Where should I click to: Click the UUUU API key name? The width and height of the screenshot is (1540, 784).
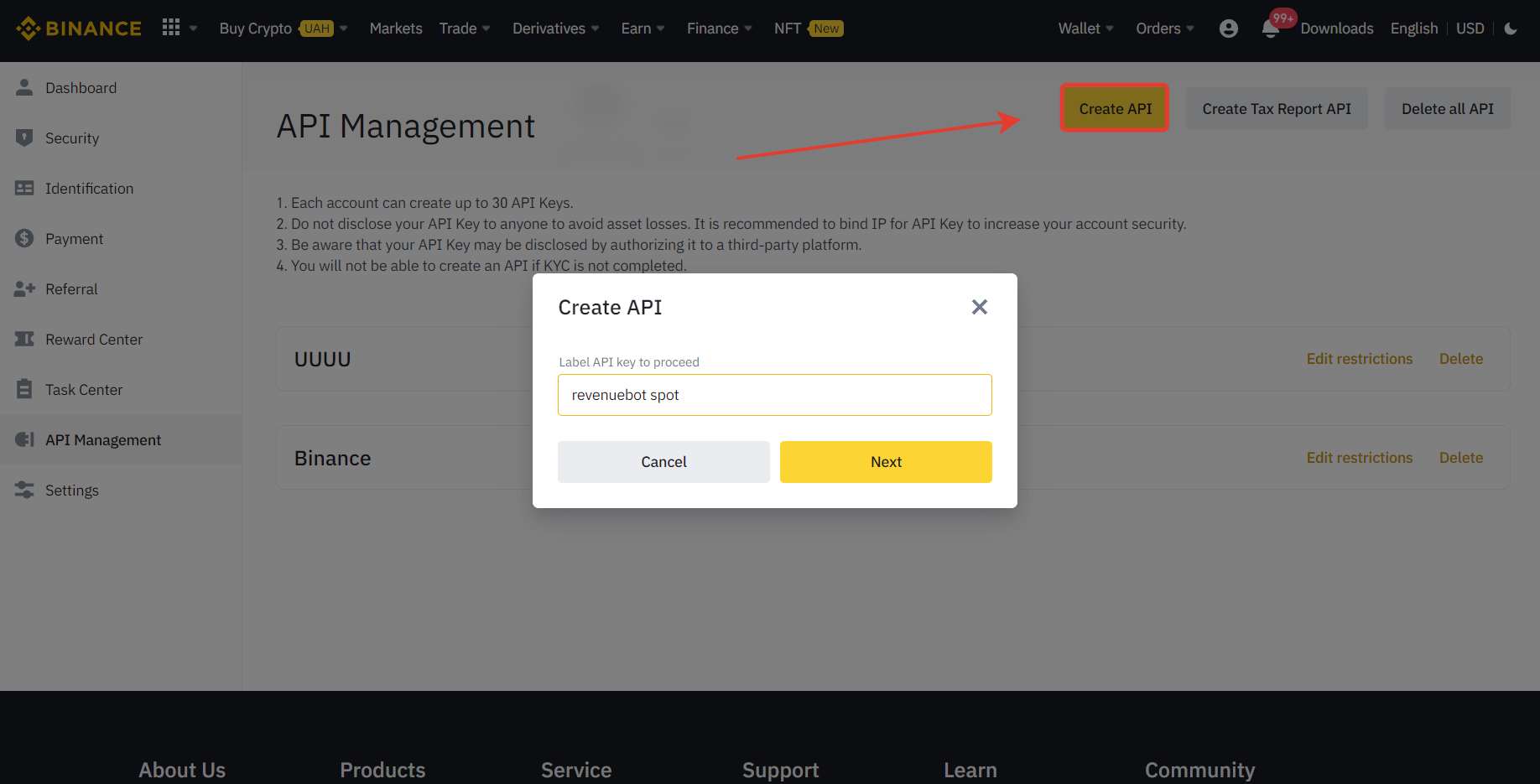click(323, 360)
